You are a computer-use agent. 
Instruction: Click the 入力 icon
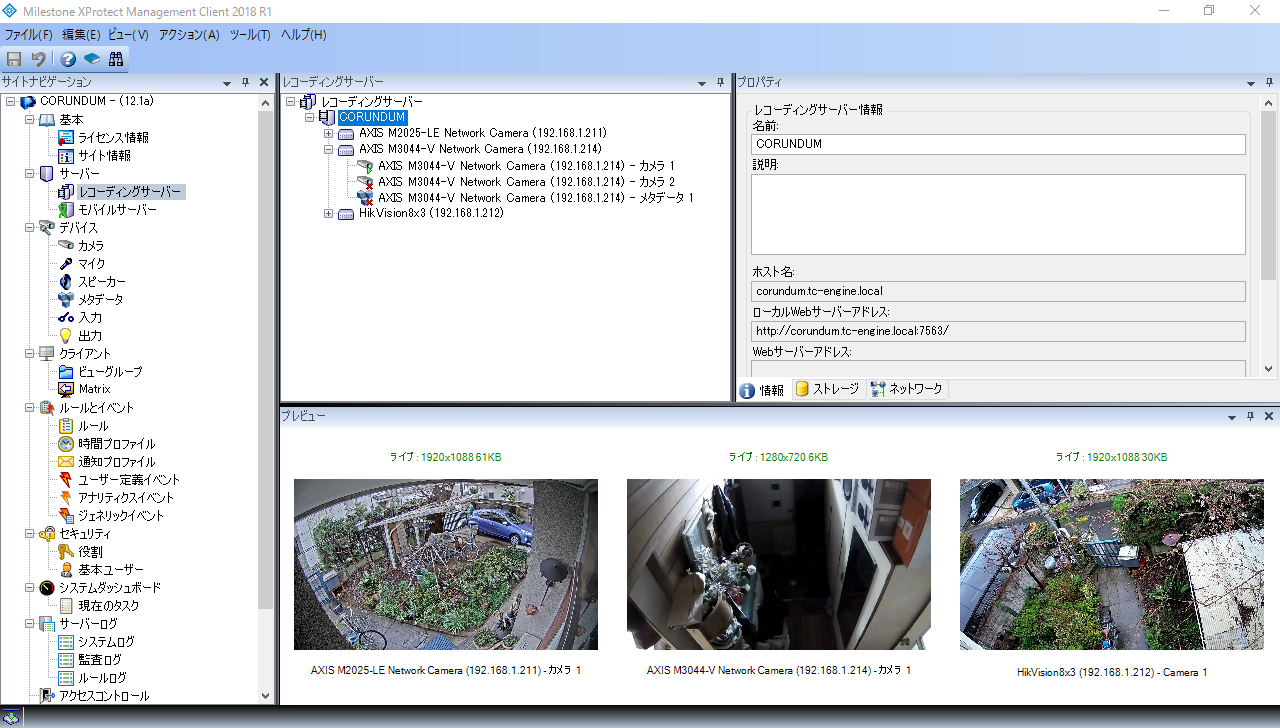pos(66,317)
